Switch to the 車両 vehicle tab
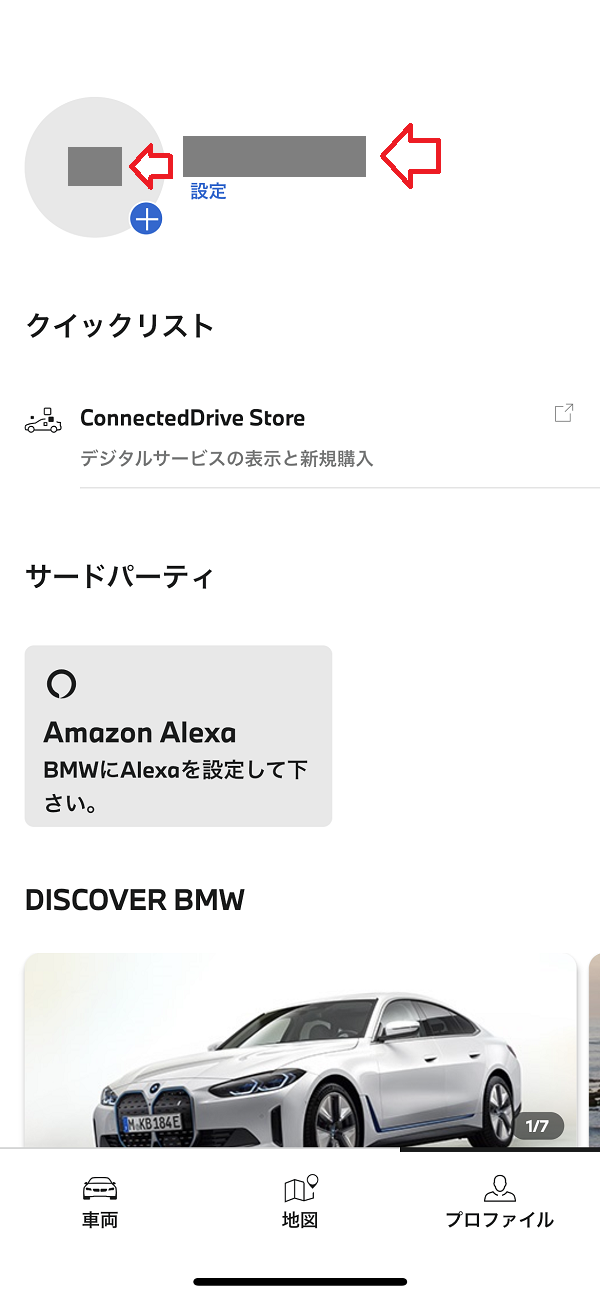This screenshot has height=1298, width=600. 100,1202
